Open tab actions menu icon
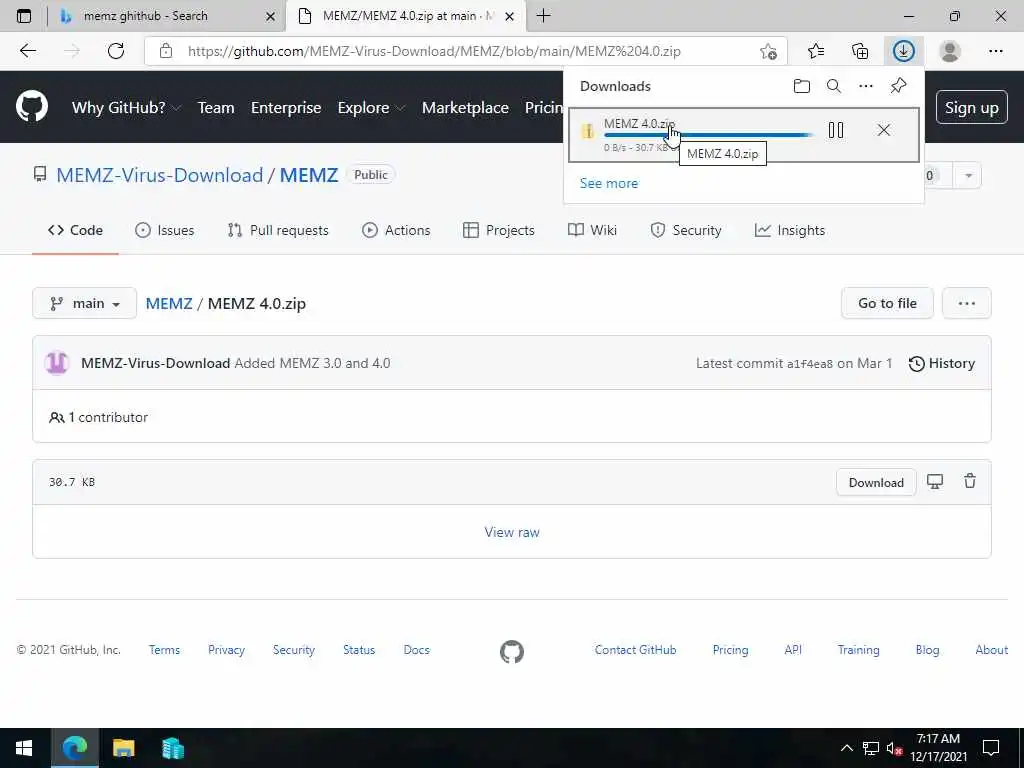The height and width of the screenshot is (768, 1024). pyautogui.click(x=24, y=16)
